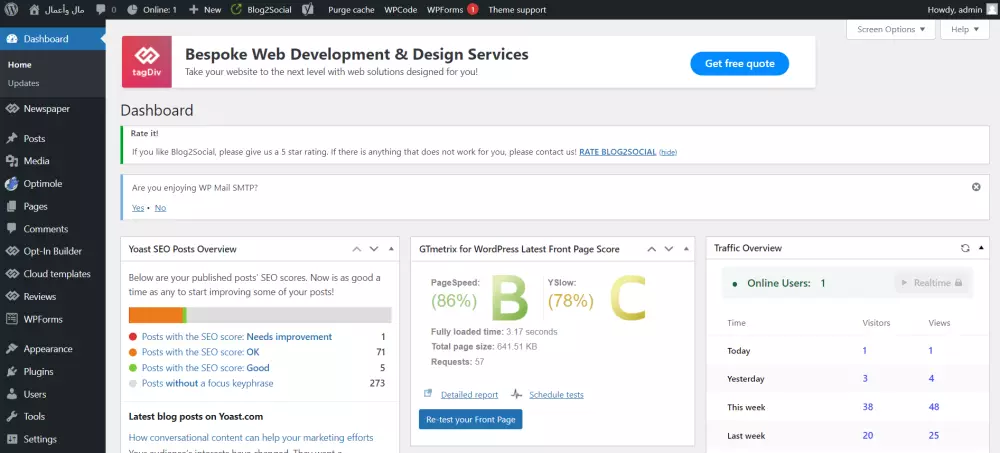Open the Plugins section in sidebar

(x=38, y=371)
